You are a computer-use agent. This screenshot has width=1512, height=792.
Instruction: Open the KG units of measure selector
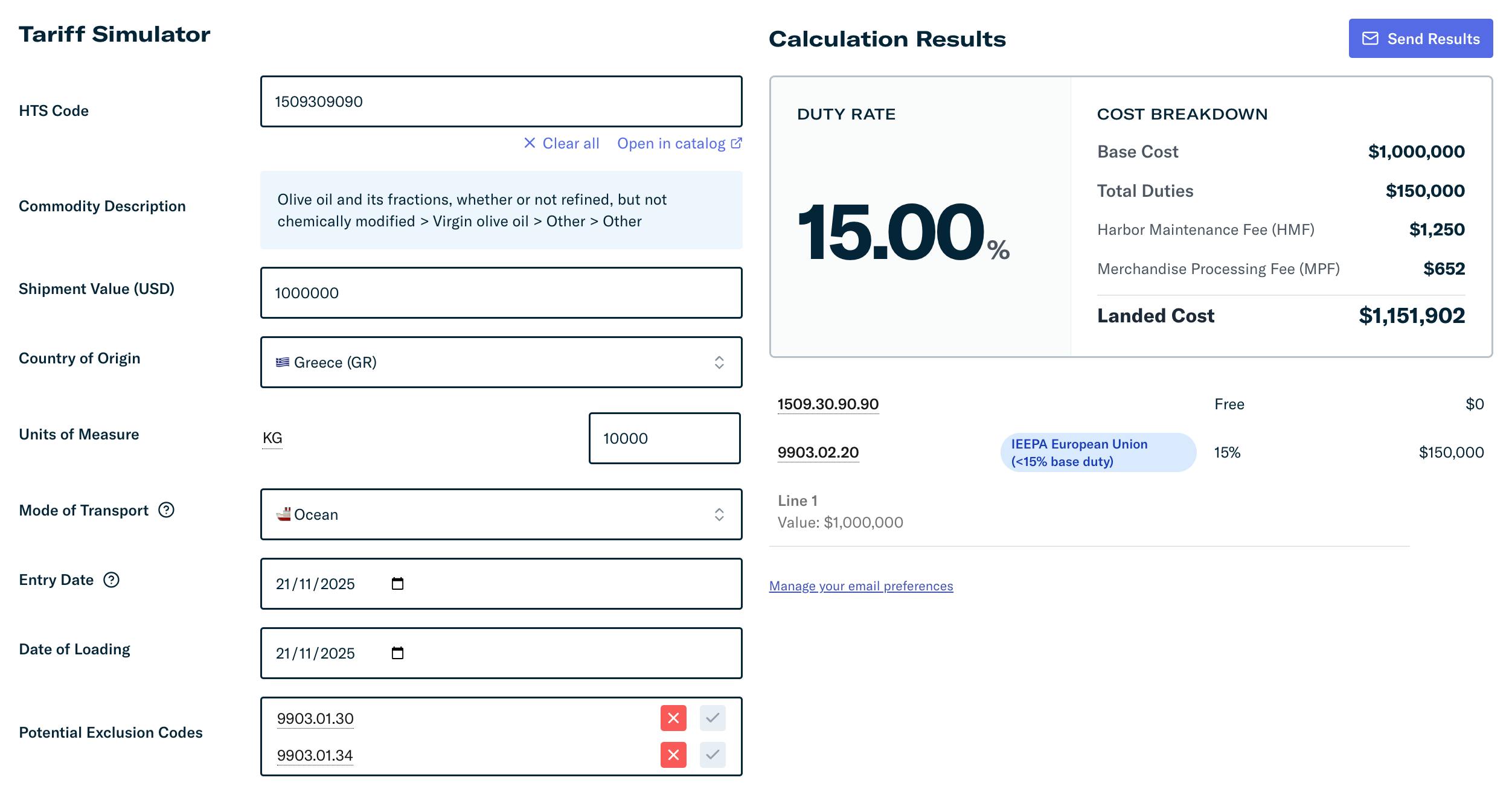click(x=272, y=438)
